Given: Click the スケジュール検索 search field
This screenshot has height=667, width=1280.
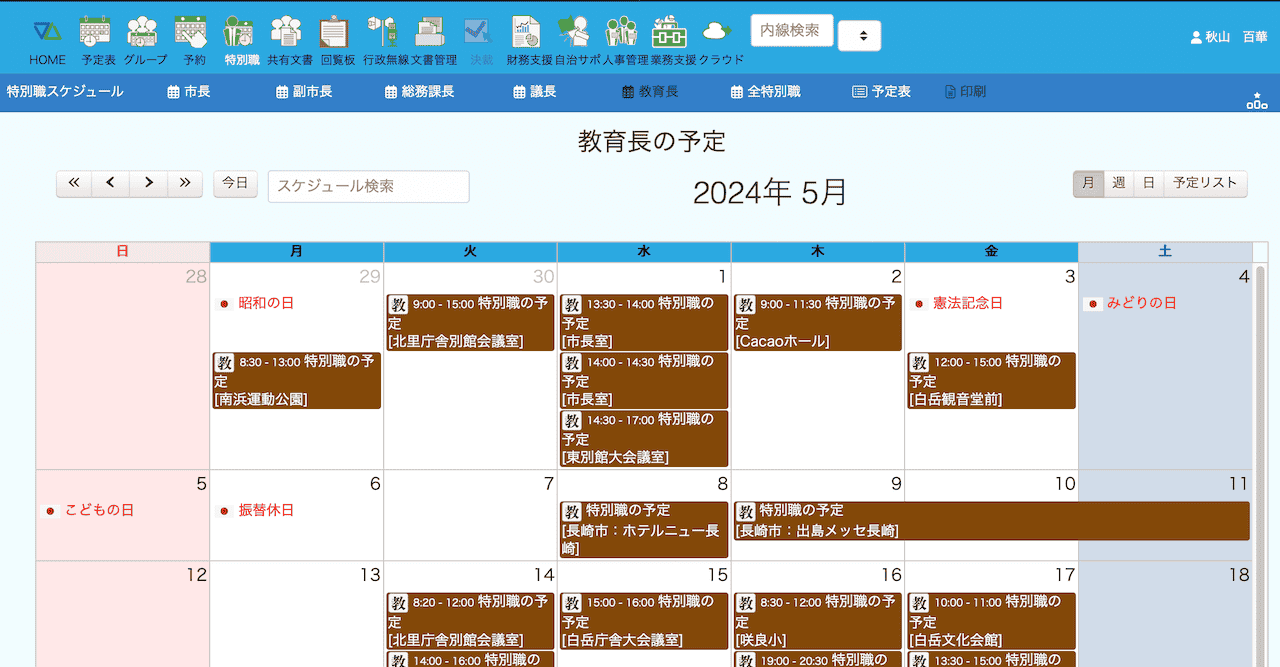Looking at the screenshot, I should (x=368, y=187).
